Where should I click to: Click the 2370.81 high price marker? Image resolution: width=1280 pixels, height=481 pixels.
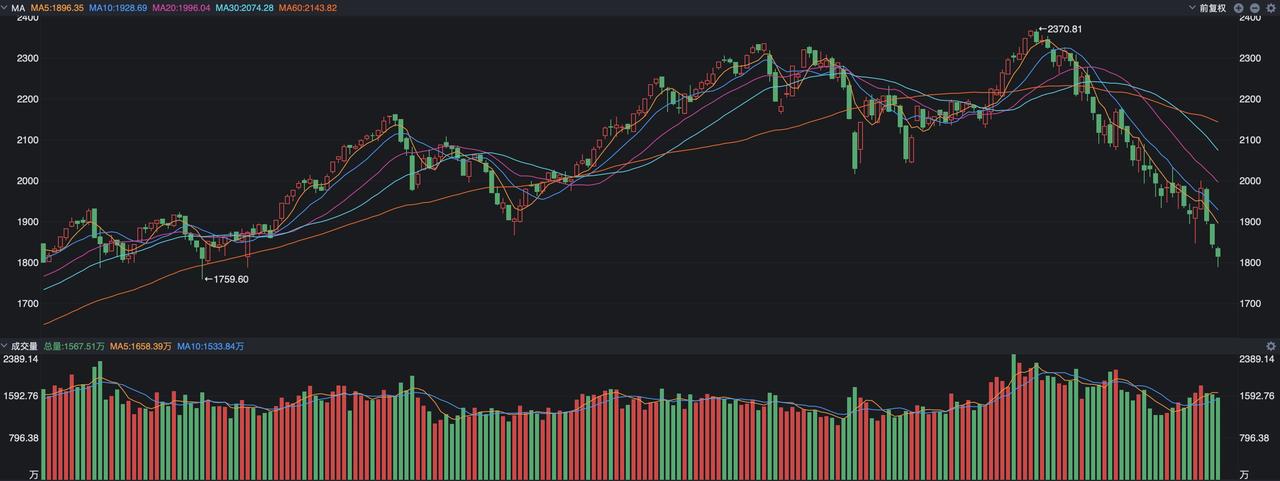1060,29
